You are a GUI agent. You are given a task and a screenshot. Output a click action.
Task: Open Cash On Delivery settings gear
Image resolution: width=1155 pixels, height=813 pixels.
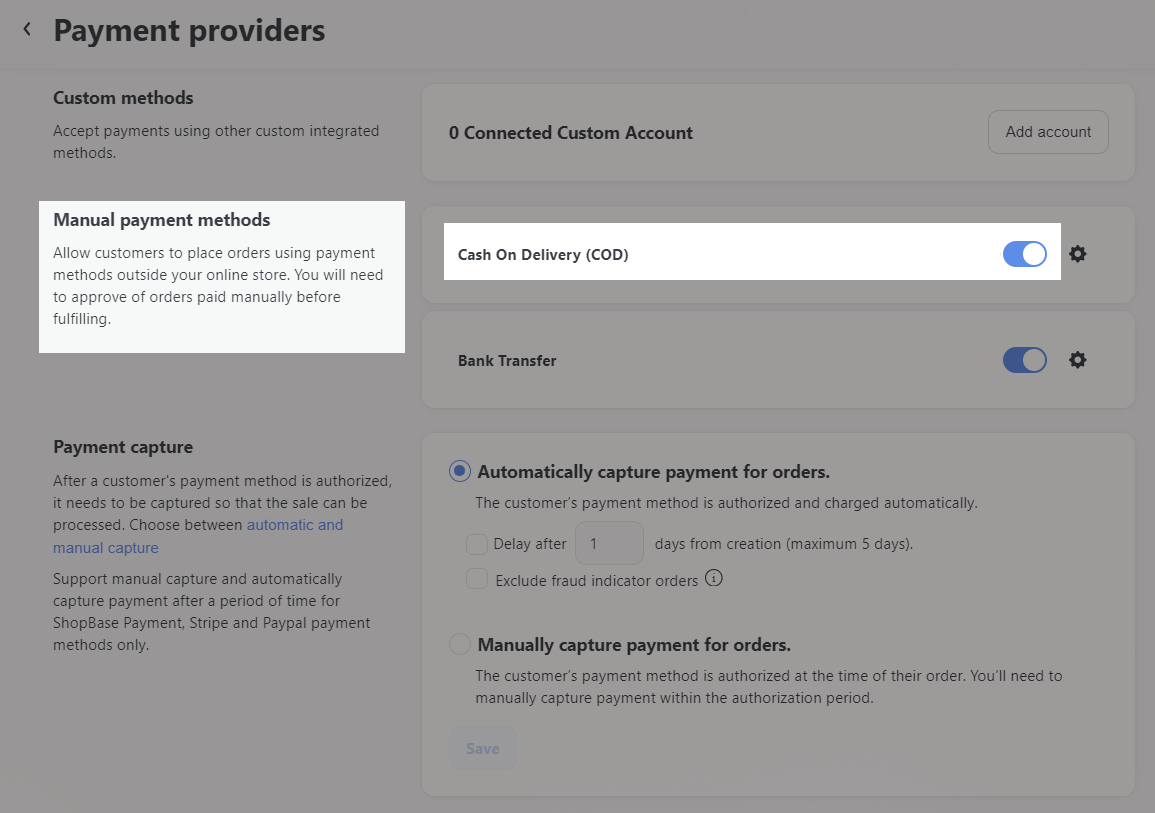pos(1078,254)
